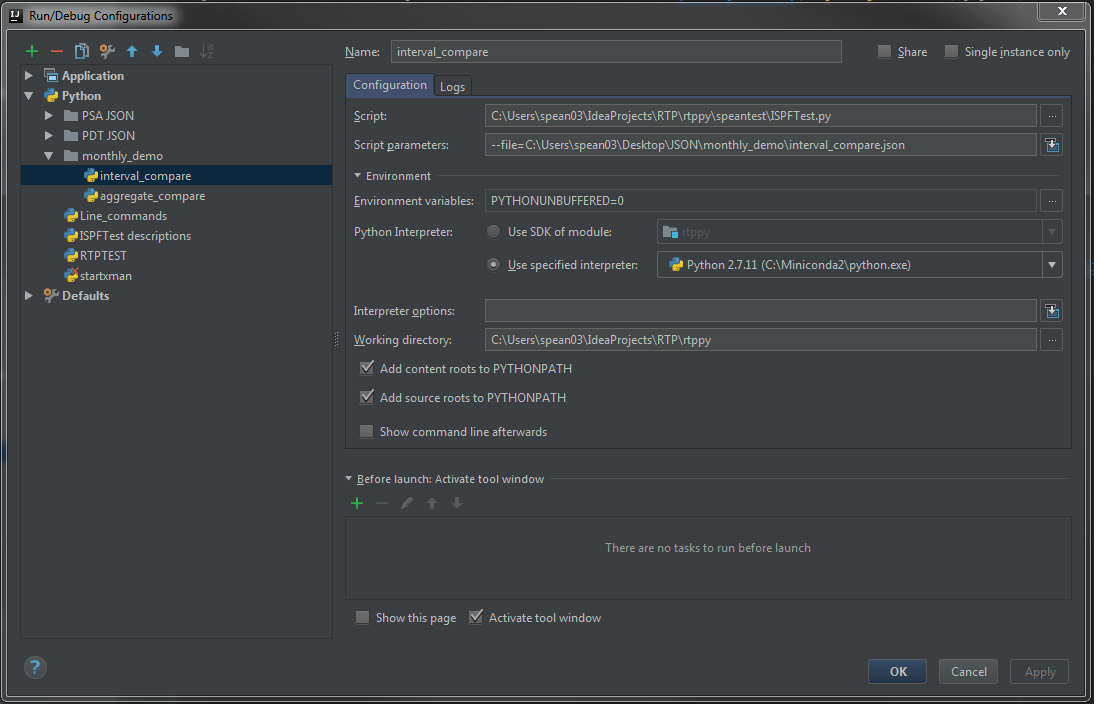Select aggregate_compare configuration
This screenshot has height=706, width=1098.
click(x=152, y=196)
